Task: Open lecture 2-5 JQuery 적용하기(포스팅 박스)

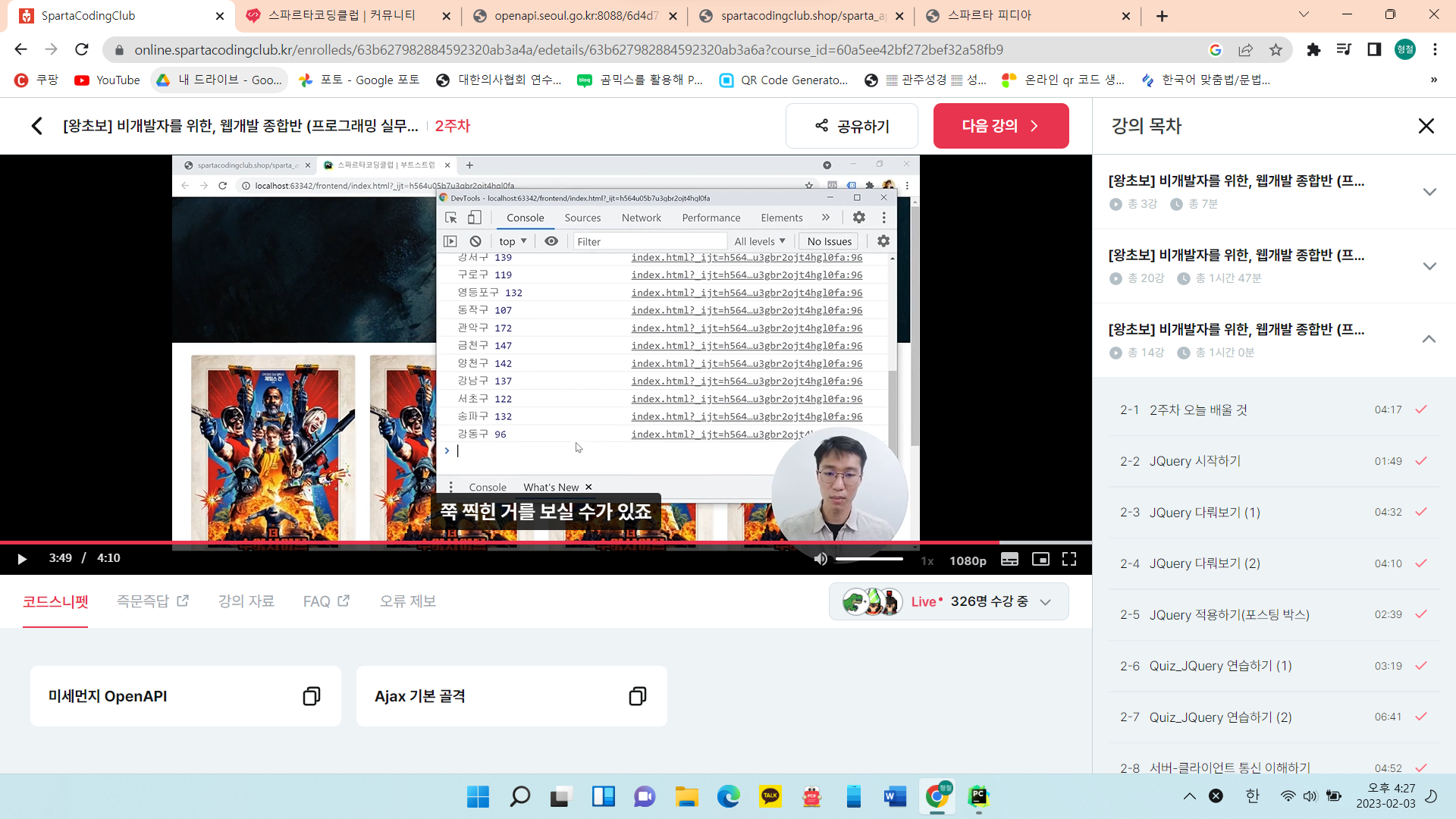Action: pos(1274,614)
